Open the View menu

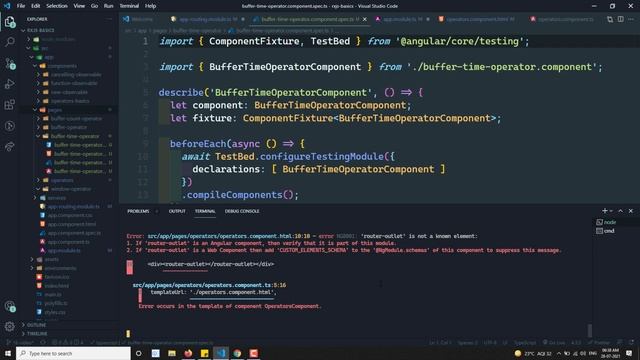[79, 6]
